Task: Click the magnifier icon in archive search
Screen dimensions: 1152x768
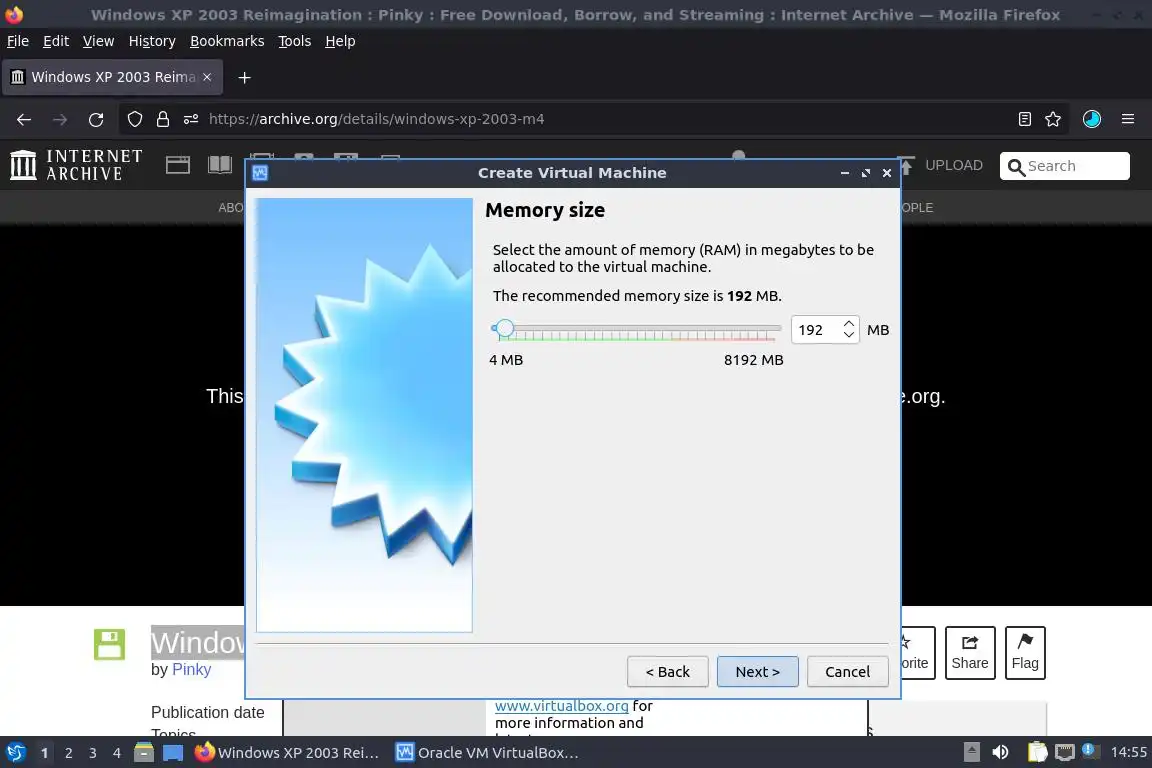Action: click(x=1016, y=167)
